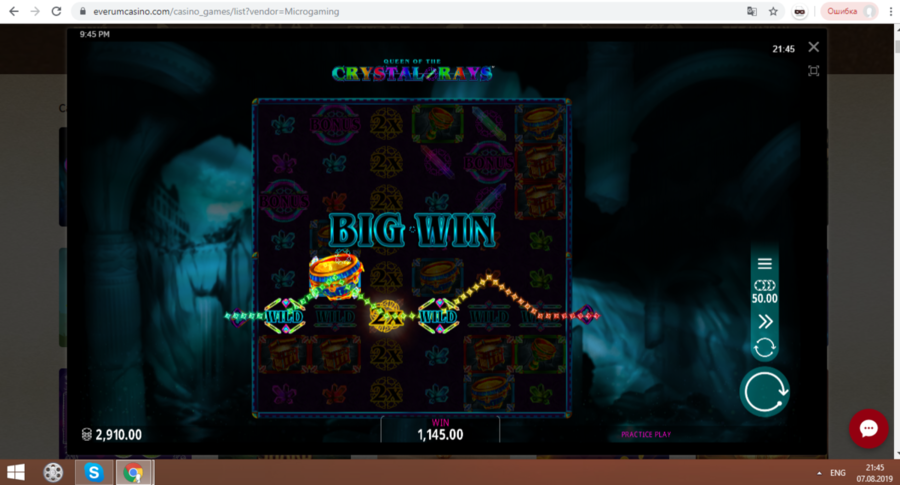
Task: Open the translate page icon
Action: (751, 12)
